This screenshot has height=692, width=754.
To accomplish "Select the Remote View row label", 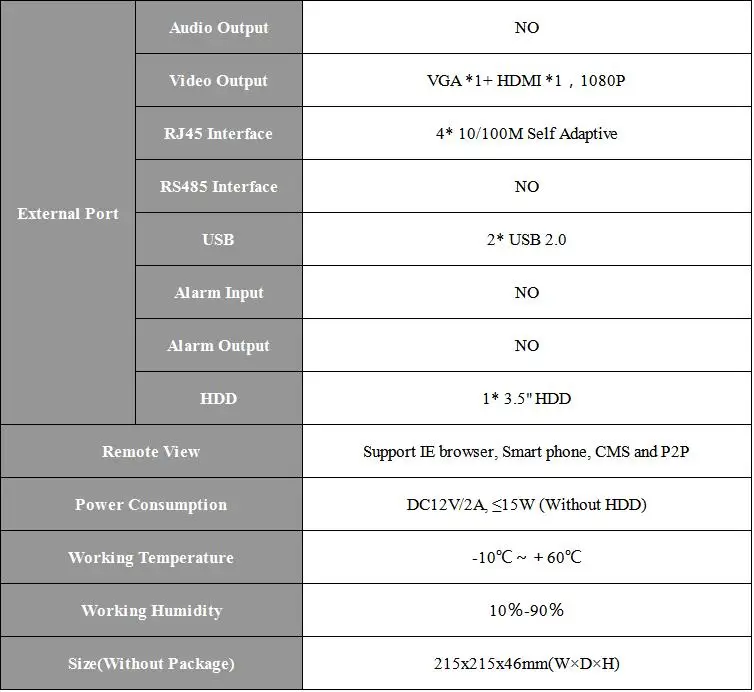I will (151, 451).
